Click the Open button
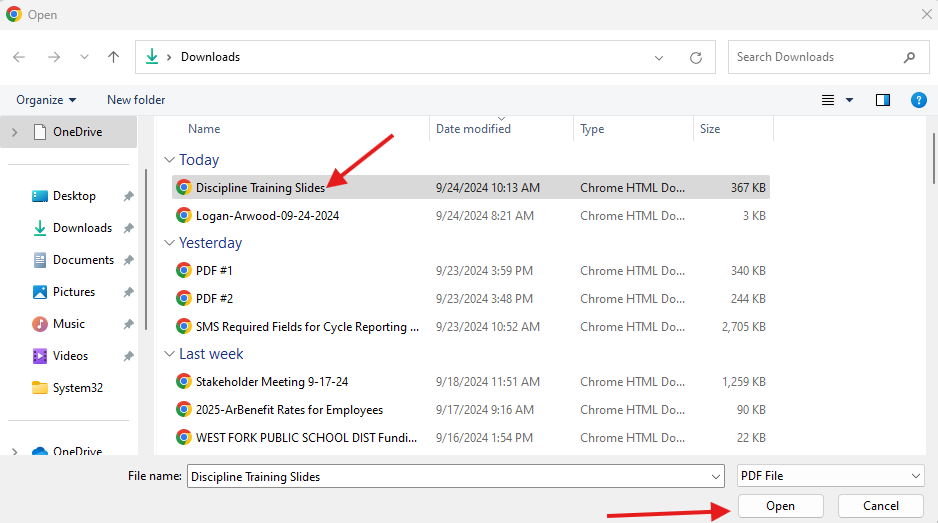The image size is (938, 523). coord(780,506)
